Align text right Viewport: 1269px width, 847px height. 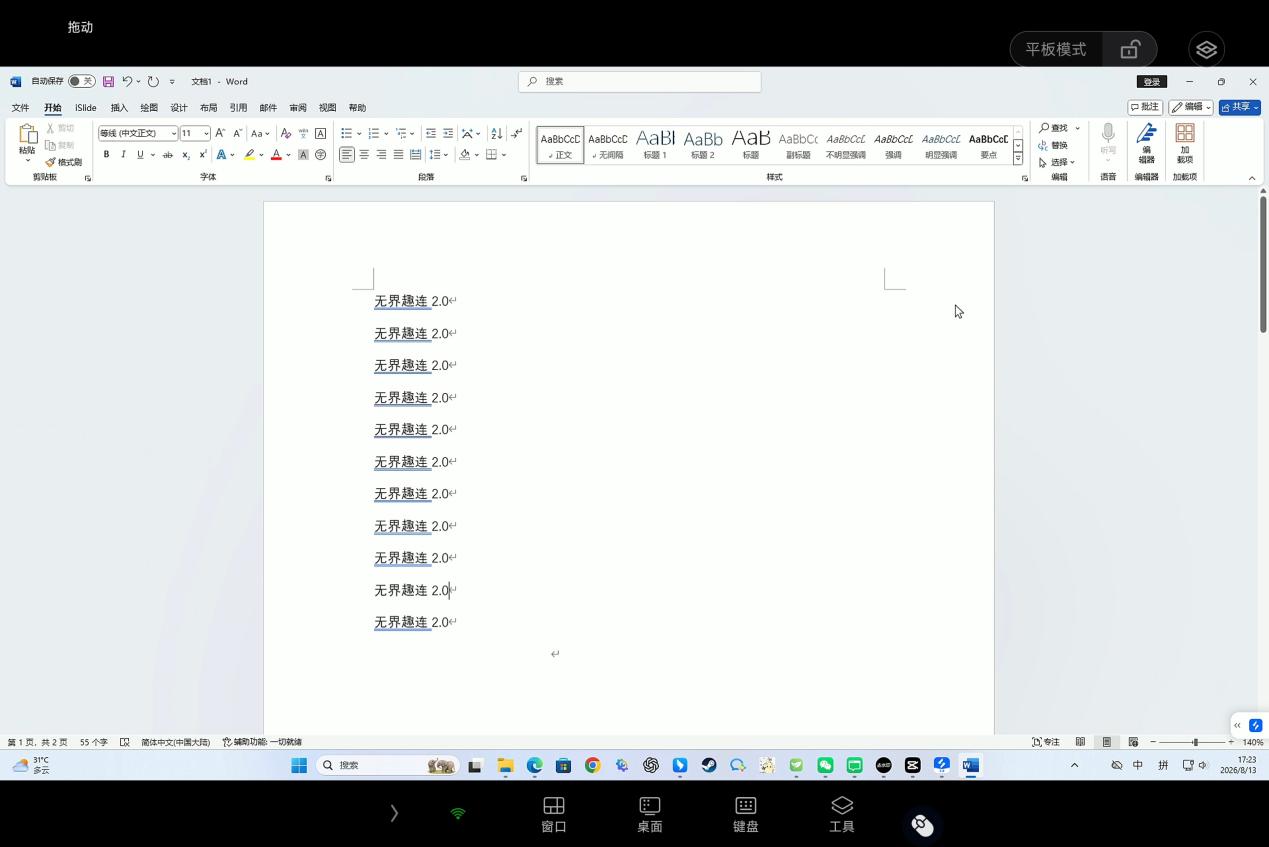pyautogui.click(x=381, y=155)
